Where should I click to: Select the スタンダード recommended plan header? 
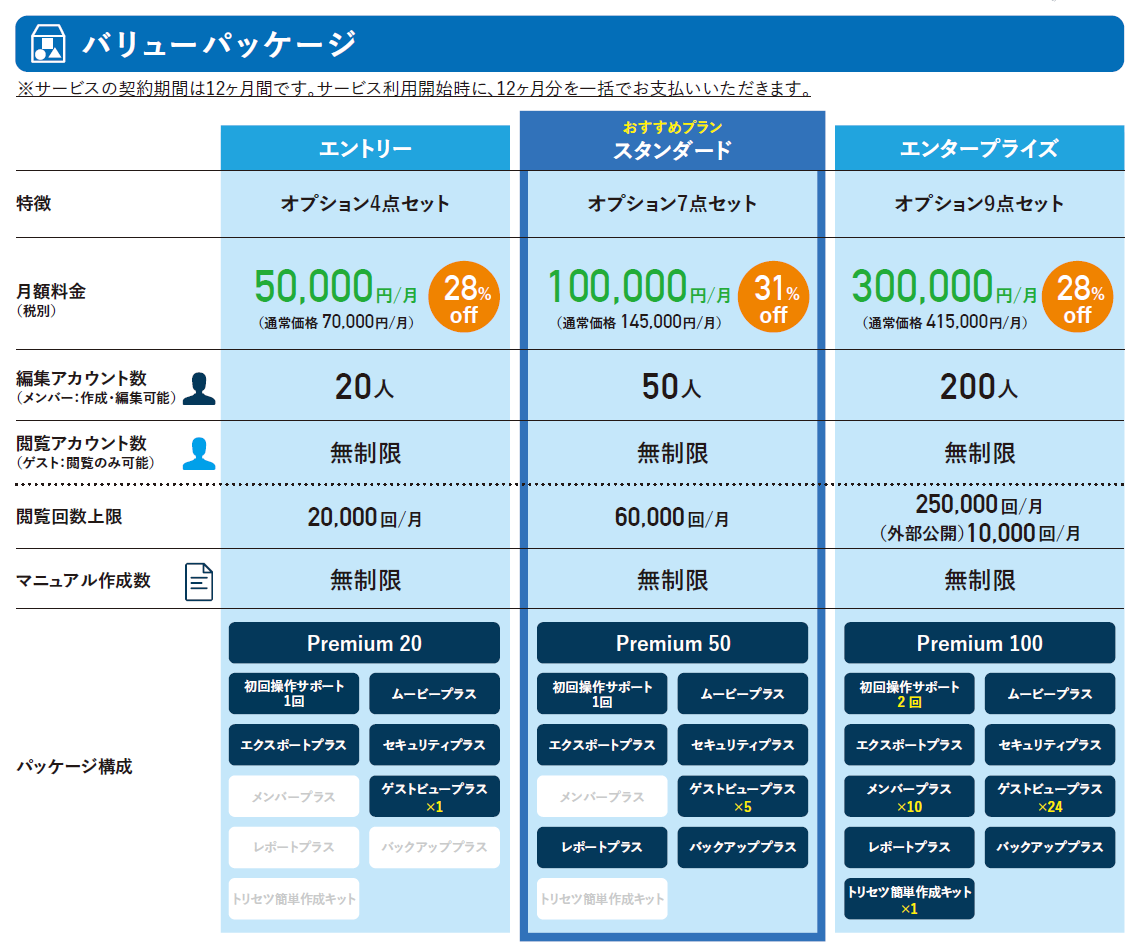click(x=672, y=142)
